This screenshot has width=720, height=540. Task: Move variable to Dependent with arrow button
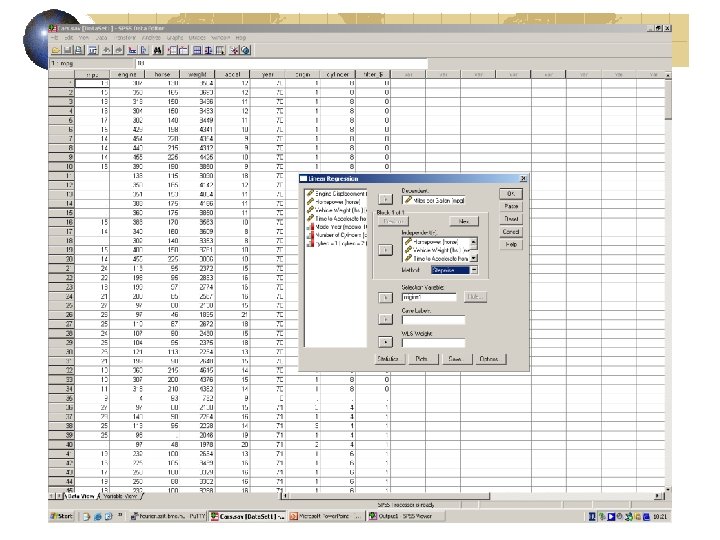[x=385, y=199]
